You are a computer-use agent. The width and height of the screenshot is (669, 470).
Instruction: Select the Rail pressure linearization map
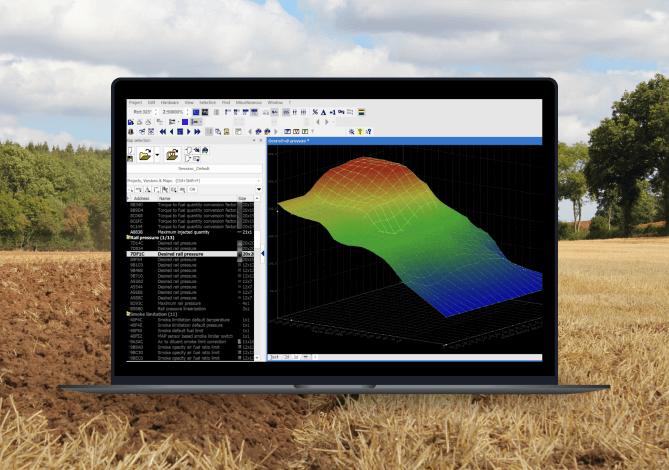click(182, 308)
